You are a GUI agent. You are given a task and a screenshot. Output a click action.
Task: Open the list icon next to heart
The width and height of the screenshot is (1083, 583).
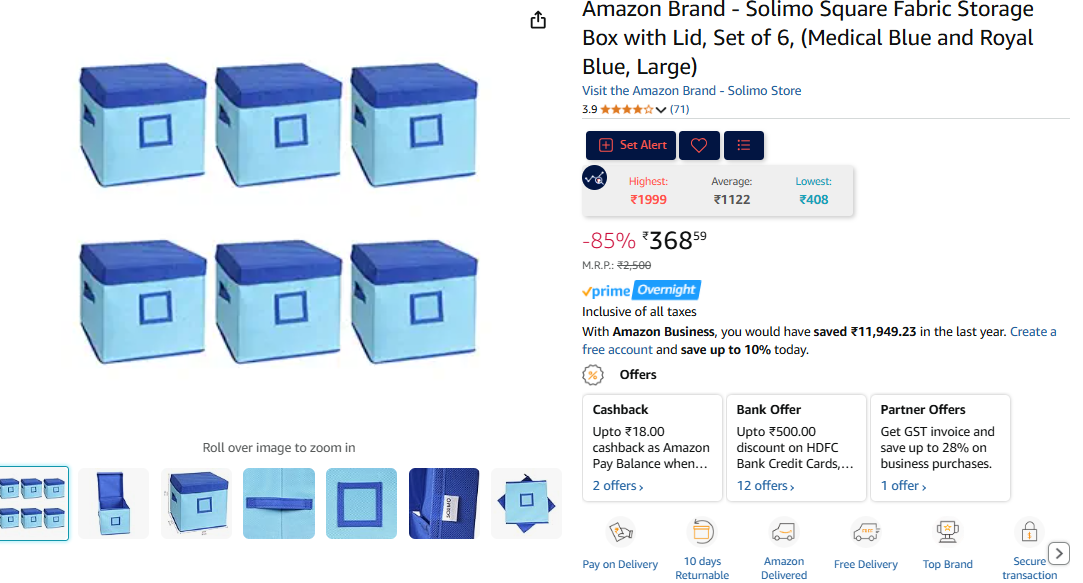click(x=744, y=145)
